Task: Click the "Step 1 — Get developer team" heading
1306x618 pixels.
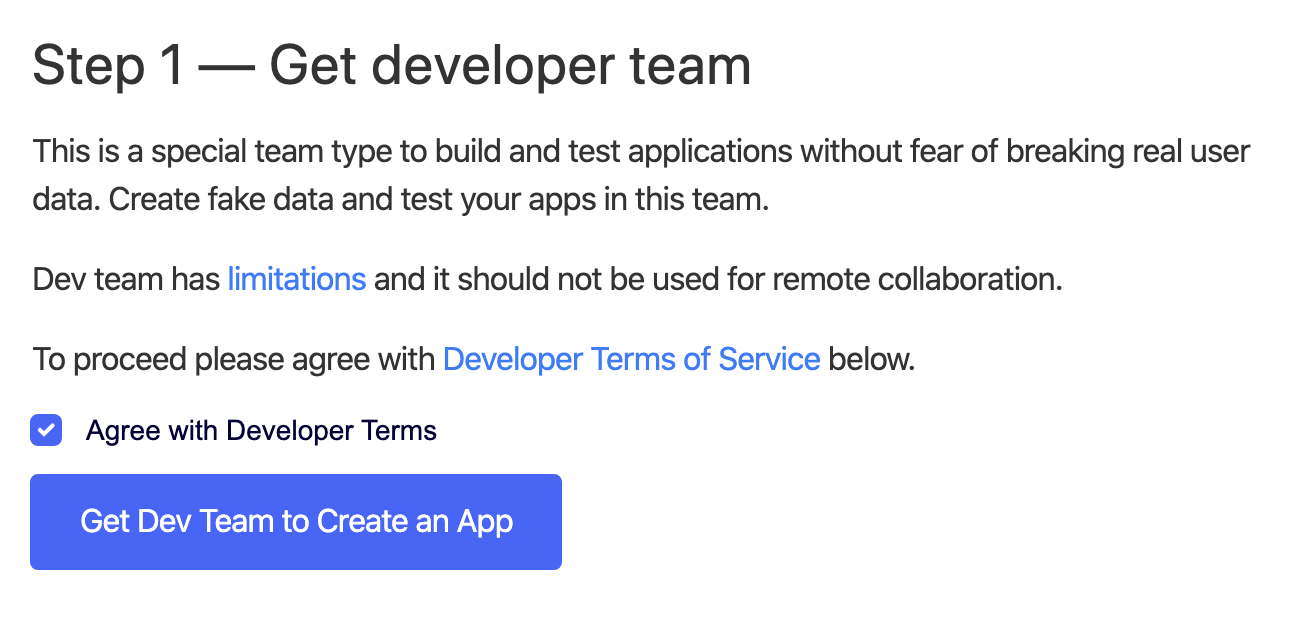Action: pos(391,67)
